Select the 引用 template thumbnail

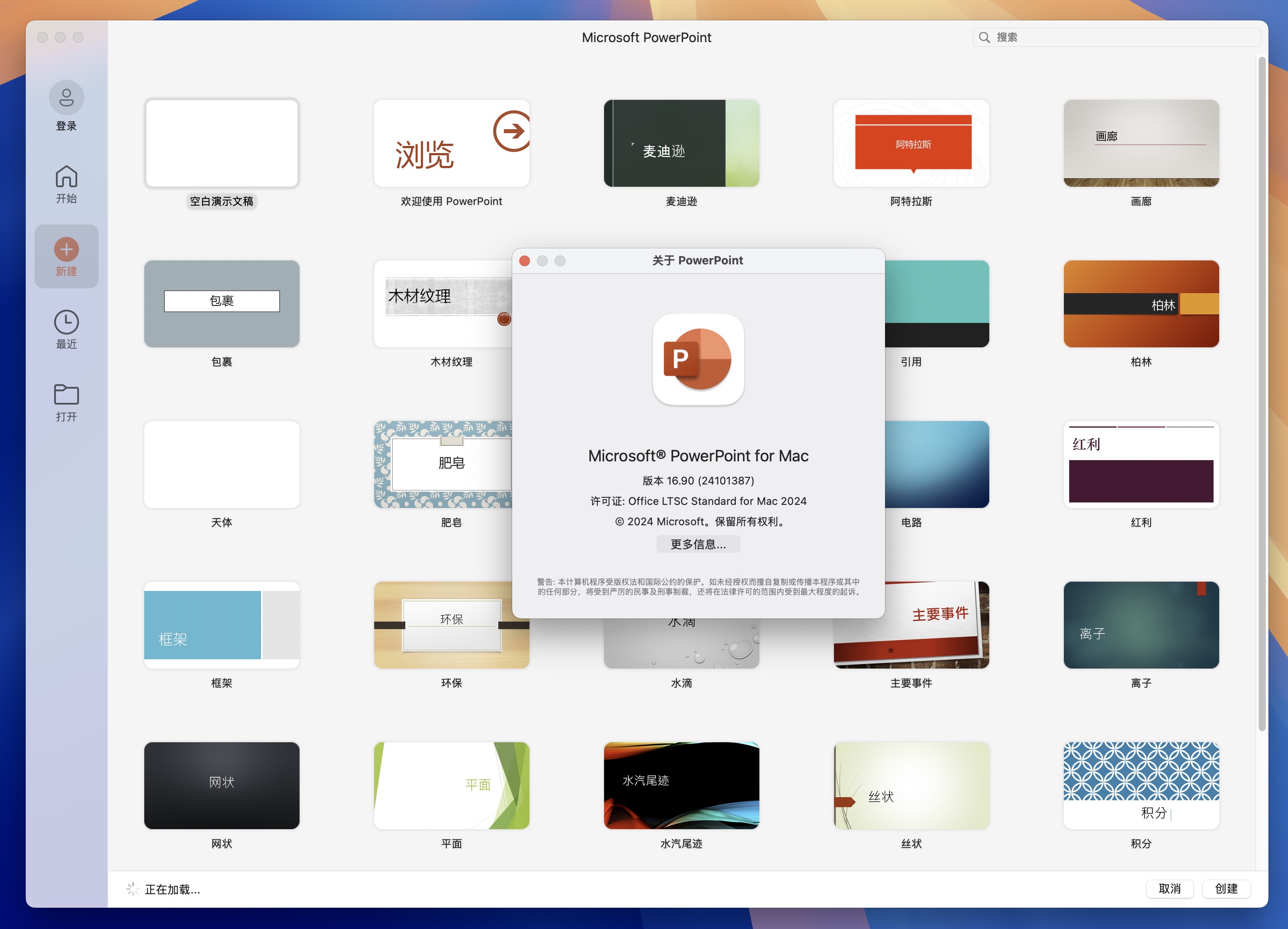(x=937, y=303)
